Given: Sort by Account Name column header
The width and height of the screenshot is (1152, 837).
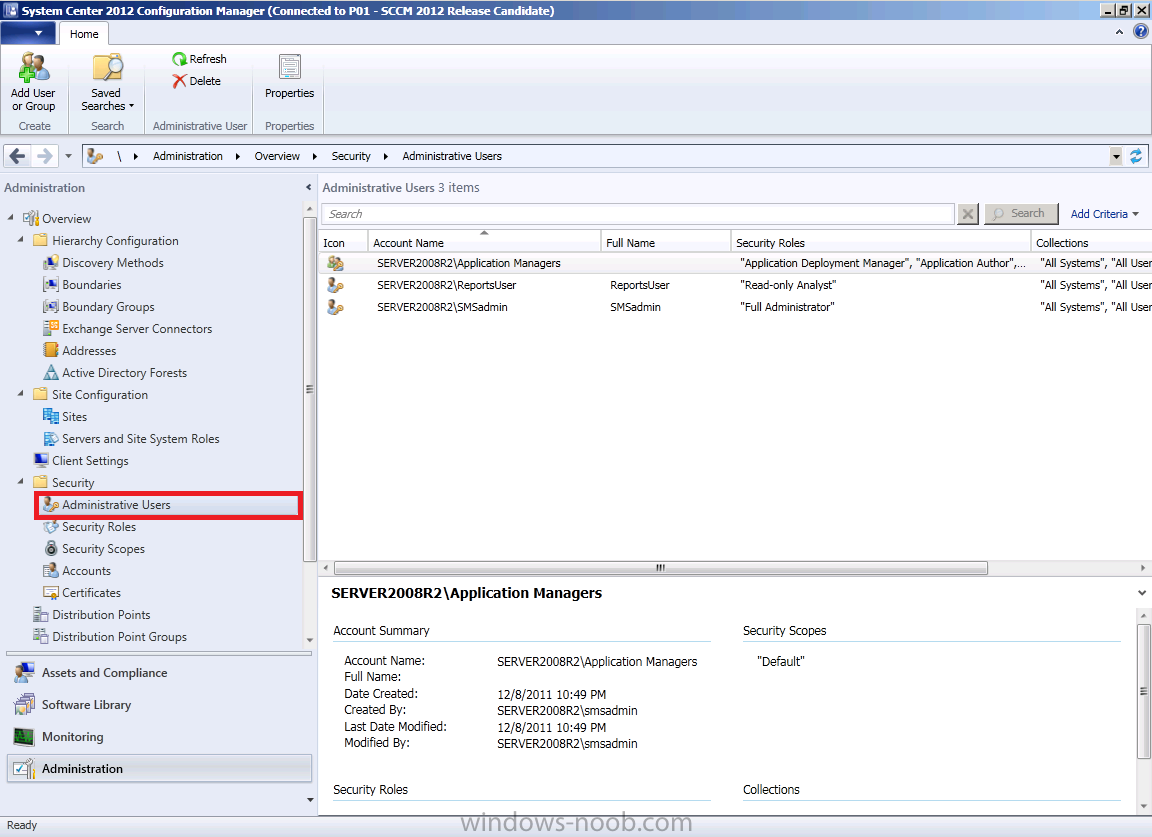Looking at the screenshot, I should coord(484,243).
